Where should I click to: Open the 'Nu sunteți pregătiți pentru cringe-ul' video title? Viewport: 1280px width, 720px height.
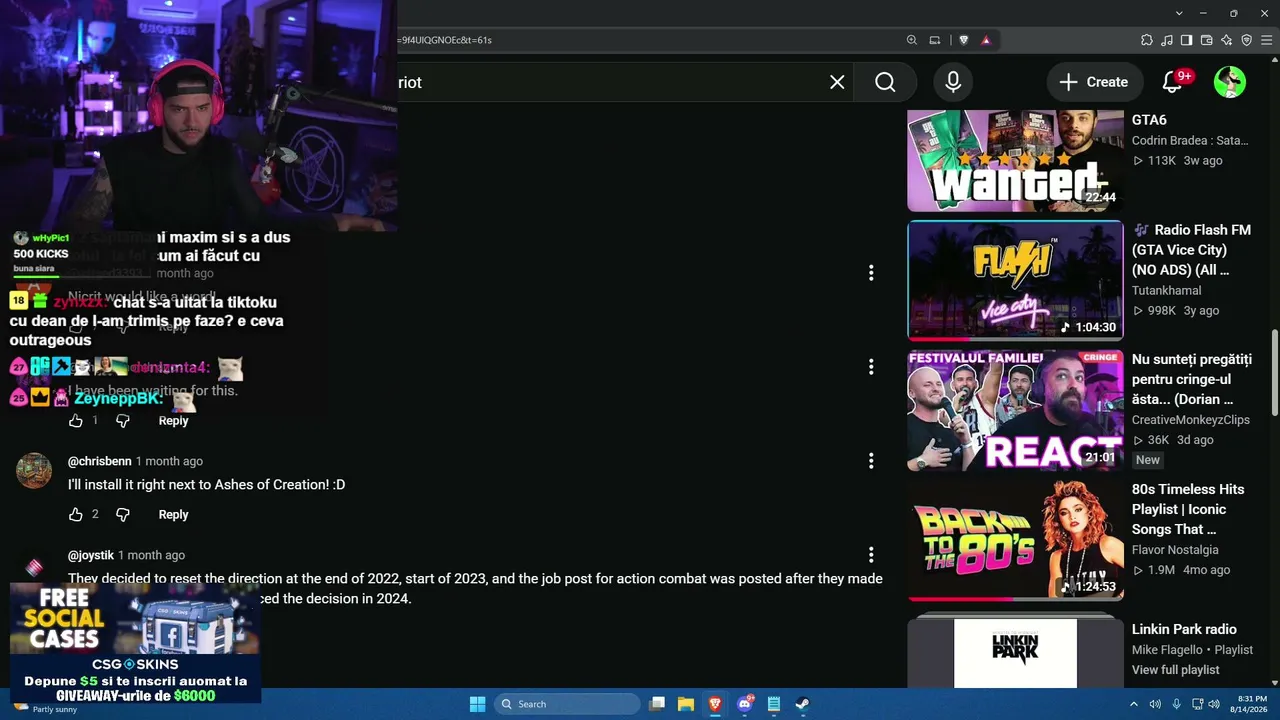click(x=1192, y=379)
